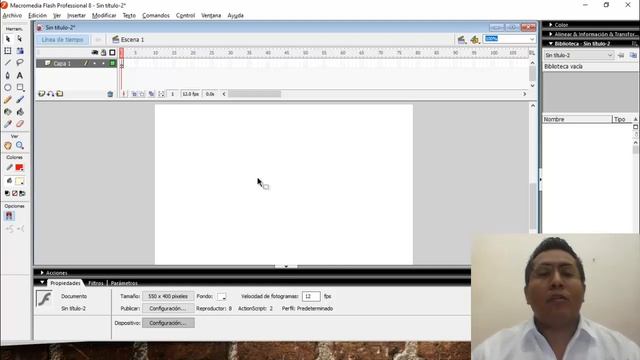Expand the Acciones panel
This screenshot has width=640, height=360.
[x=42, y=273]
